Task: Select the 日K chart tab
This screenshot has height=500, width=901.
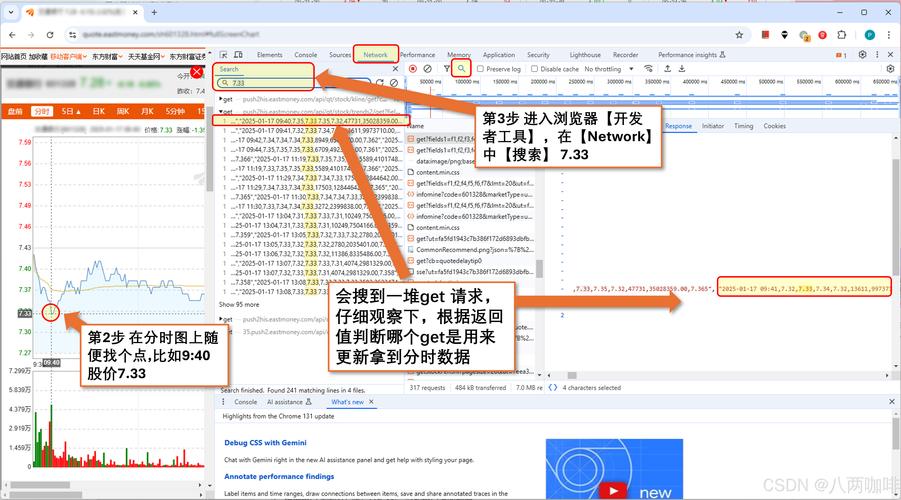Action: point(99,111)
